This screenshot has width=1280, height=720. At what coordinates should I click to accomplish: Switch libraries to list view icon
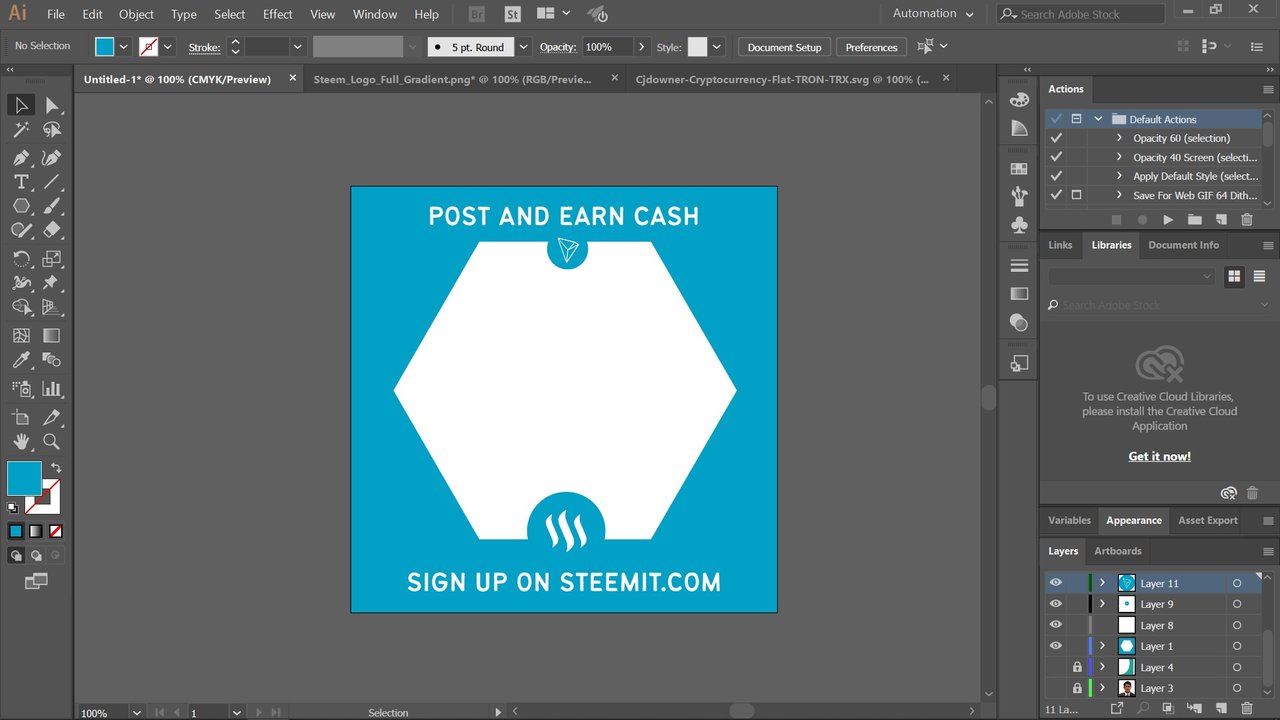click(1259, 276)
